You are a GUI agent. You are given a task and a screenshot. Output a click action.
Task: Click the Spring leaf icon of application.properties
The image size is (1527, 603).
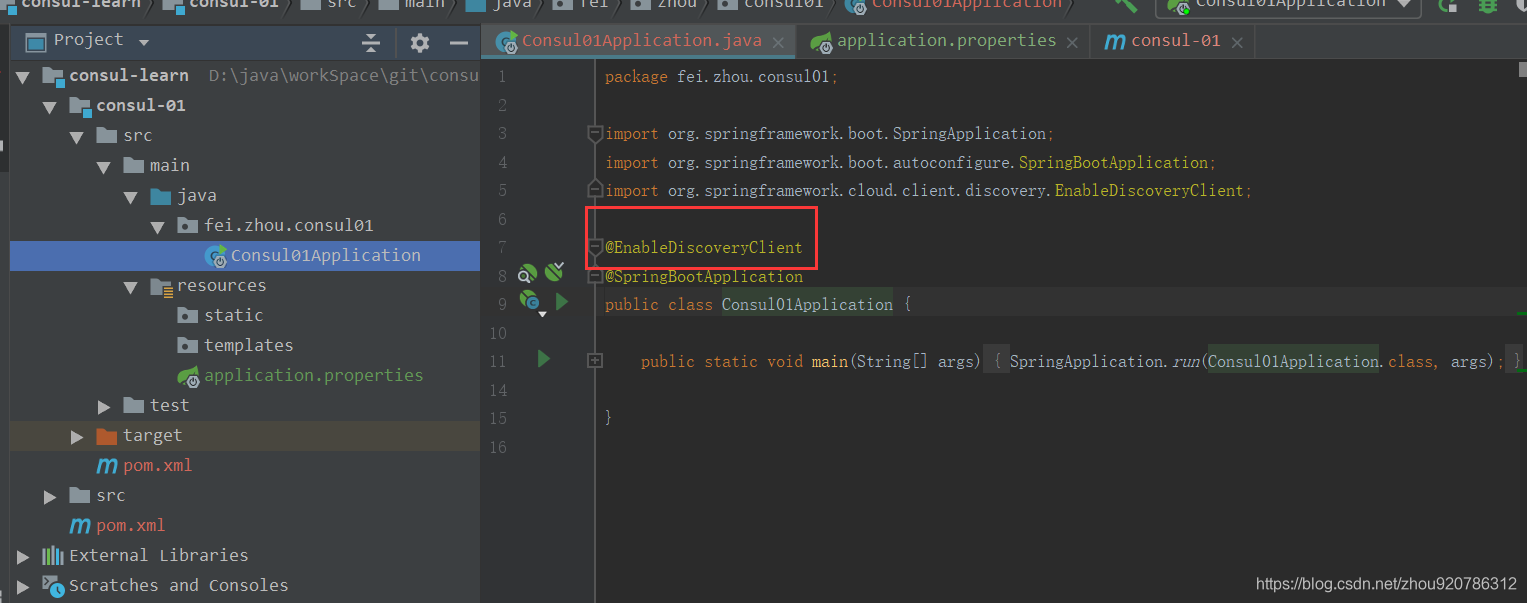pyautogui.click(x=188, y=376)
